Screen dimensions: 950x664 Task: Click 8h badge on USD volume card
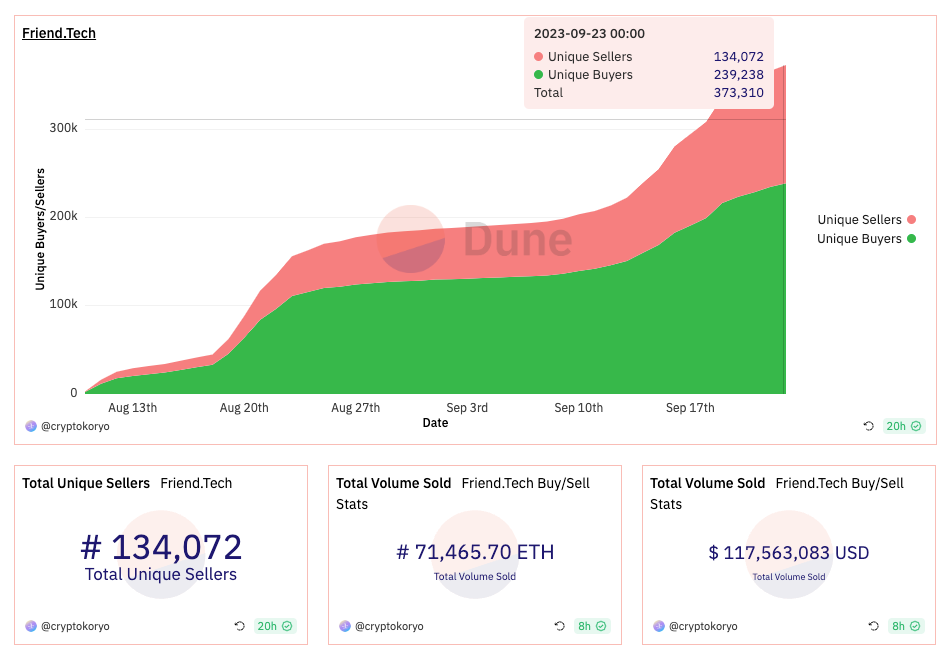pos(905,626)
